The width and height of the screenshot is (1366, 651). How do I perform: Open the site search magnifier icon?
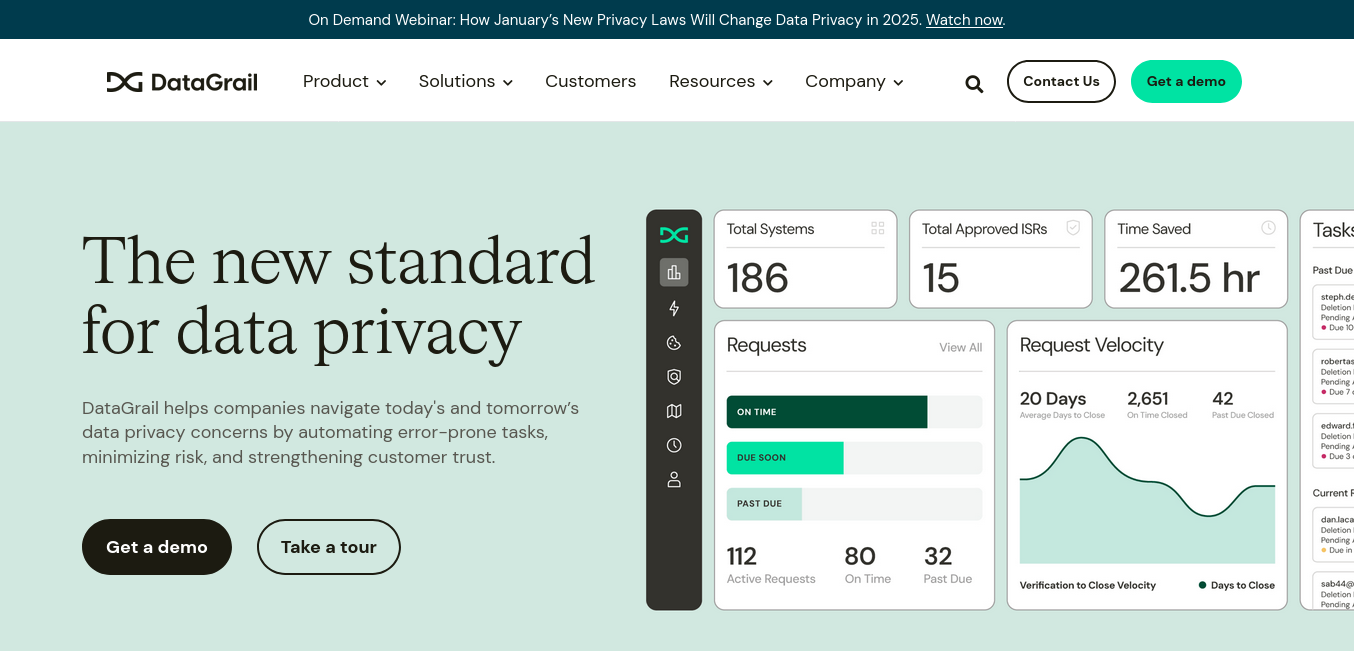974,84
